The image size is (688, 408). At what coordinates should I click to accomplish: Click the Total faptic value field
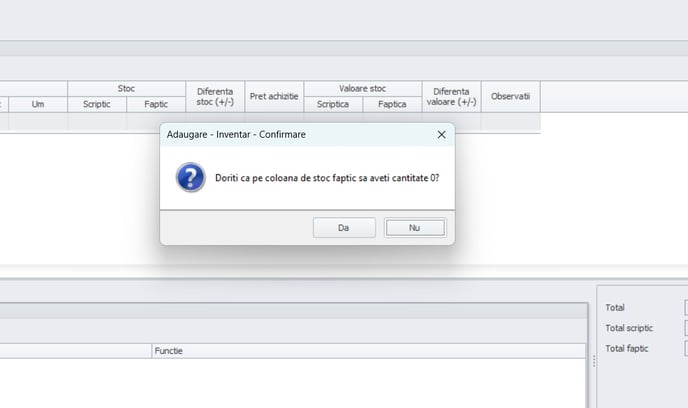685,348
